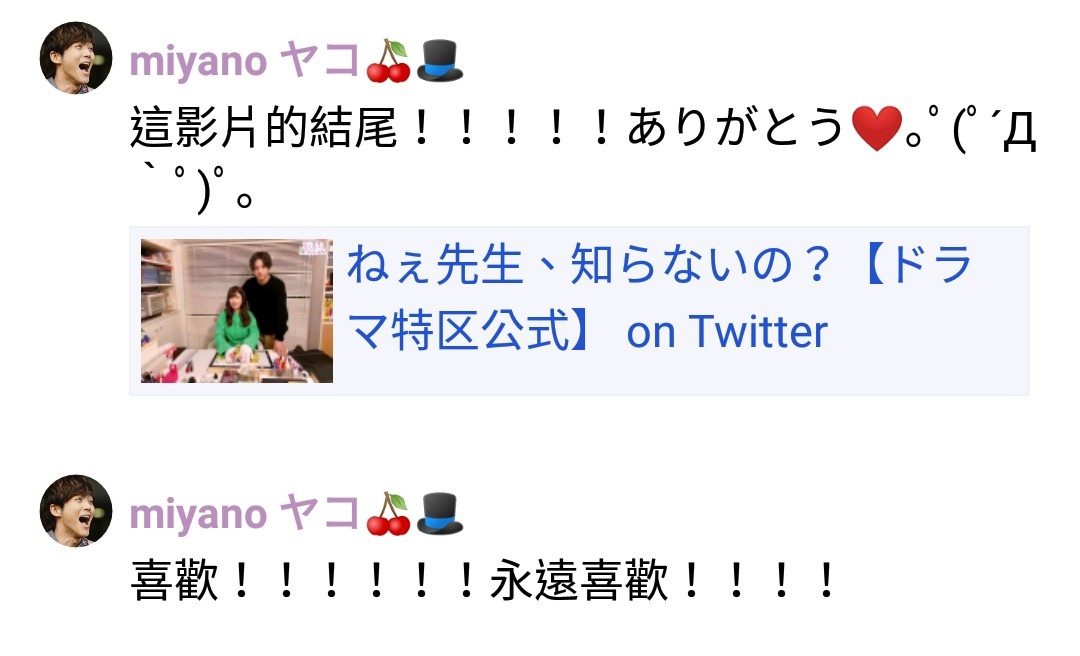Click the top hat emoji in the second username

click(439, 514)
